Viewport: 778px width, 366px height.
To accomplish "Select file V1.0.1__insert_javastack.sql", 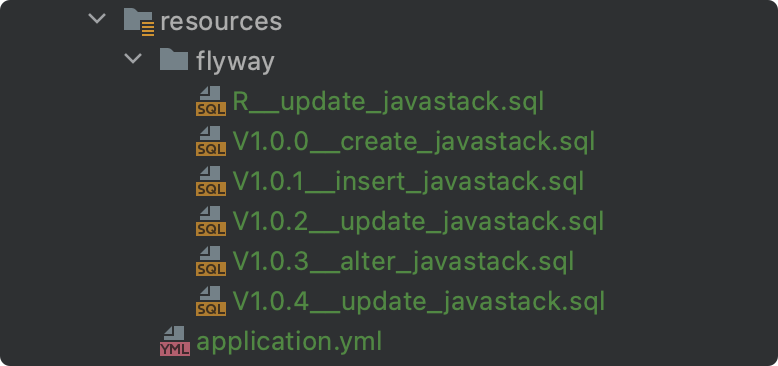I will tap(408, 182).
